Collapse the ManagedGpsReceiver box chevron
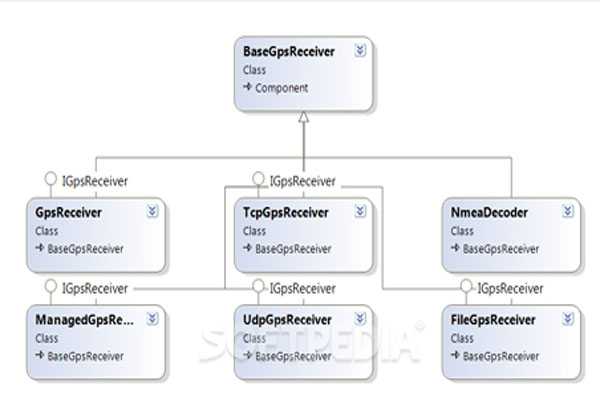The image size is (600, 400). pyautogui.click(x=152, y=320)
